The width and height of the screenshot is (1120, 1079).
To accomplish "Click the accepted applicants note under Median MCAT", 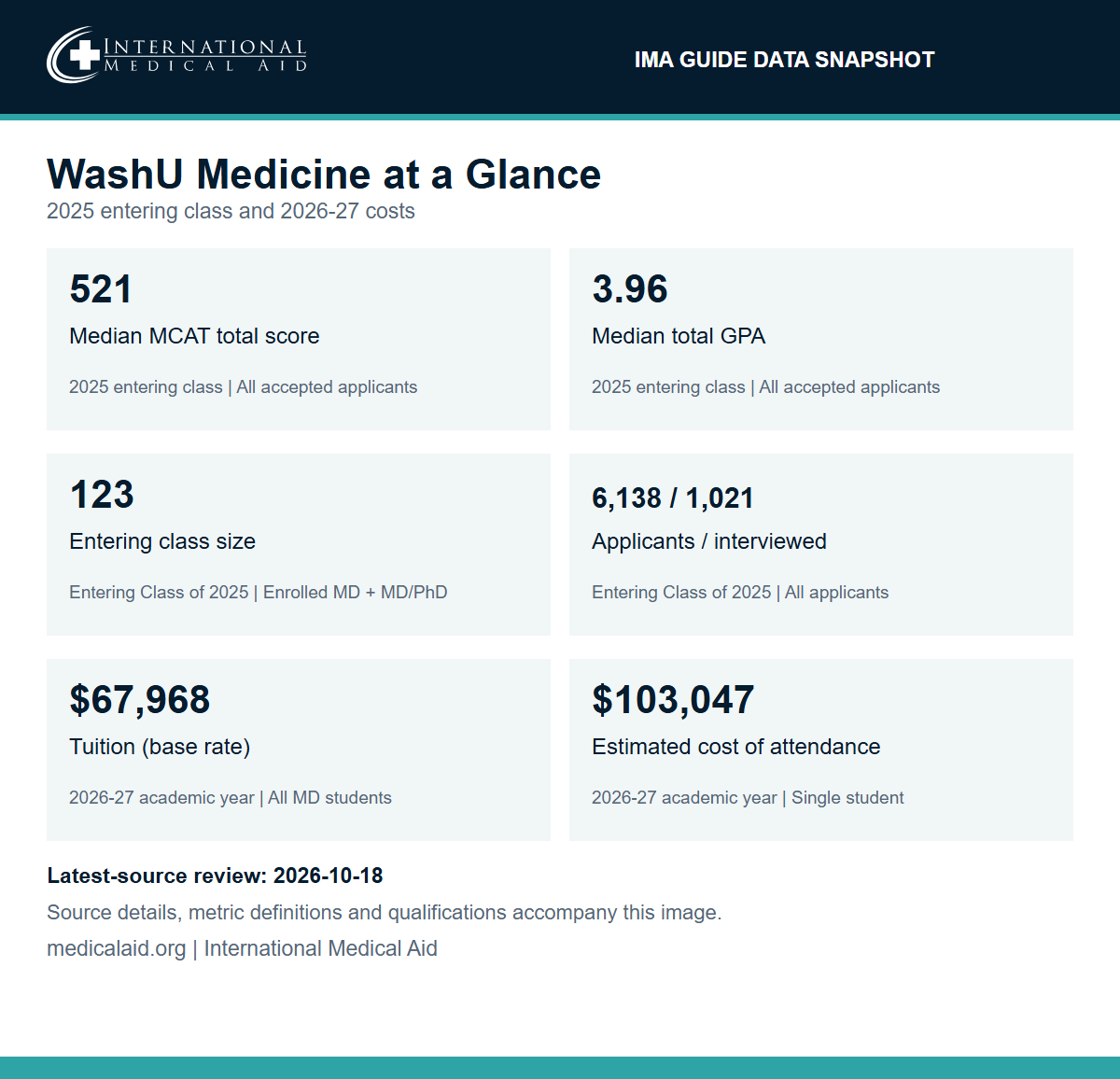I will coord(243,387).
